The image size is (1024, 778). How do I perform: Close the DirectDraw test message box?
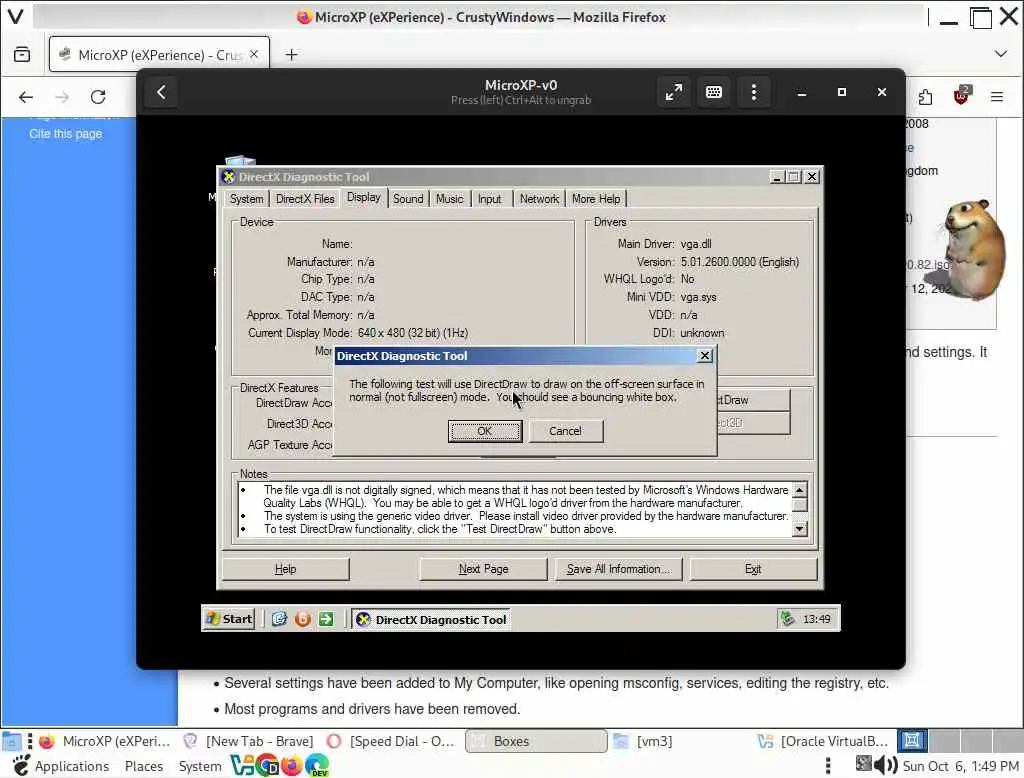point(705,356)
